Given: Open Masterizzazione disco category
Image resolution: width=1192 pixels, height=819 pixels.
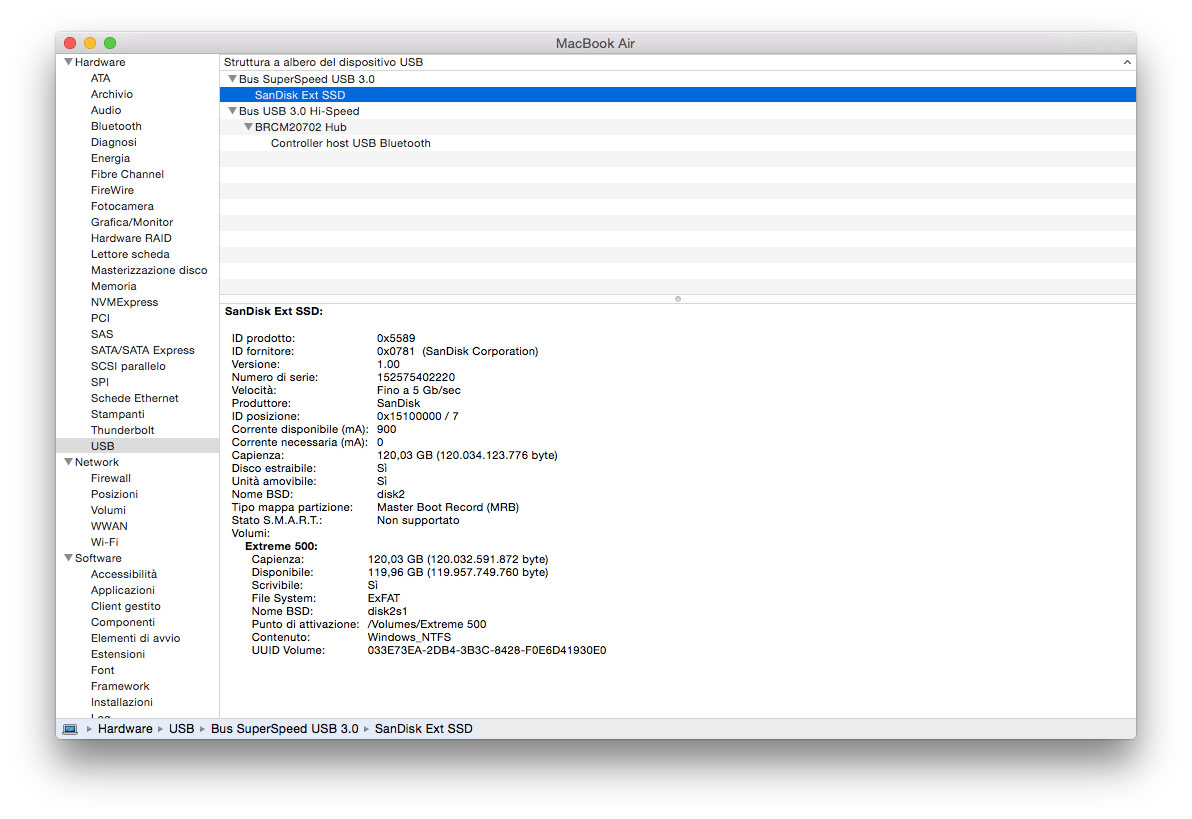Looking at the screenshot, I should click(149, 270).
